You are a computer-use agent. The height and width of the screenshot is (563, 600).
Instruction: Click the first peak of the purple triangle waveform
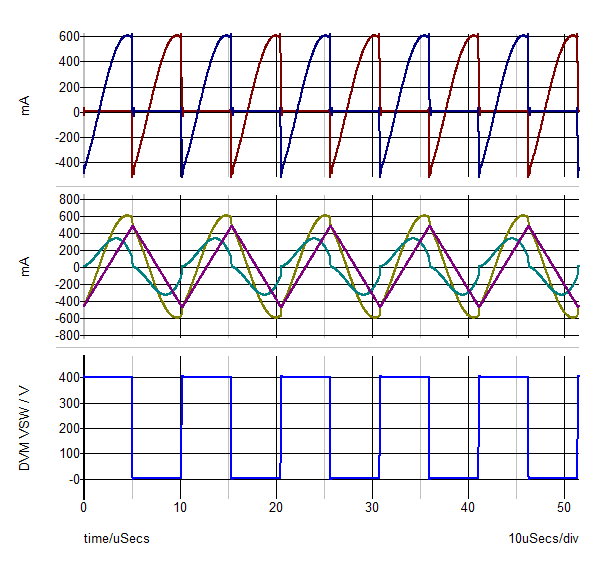tap(132, 226)
